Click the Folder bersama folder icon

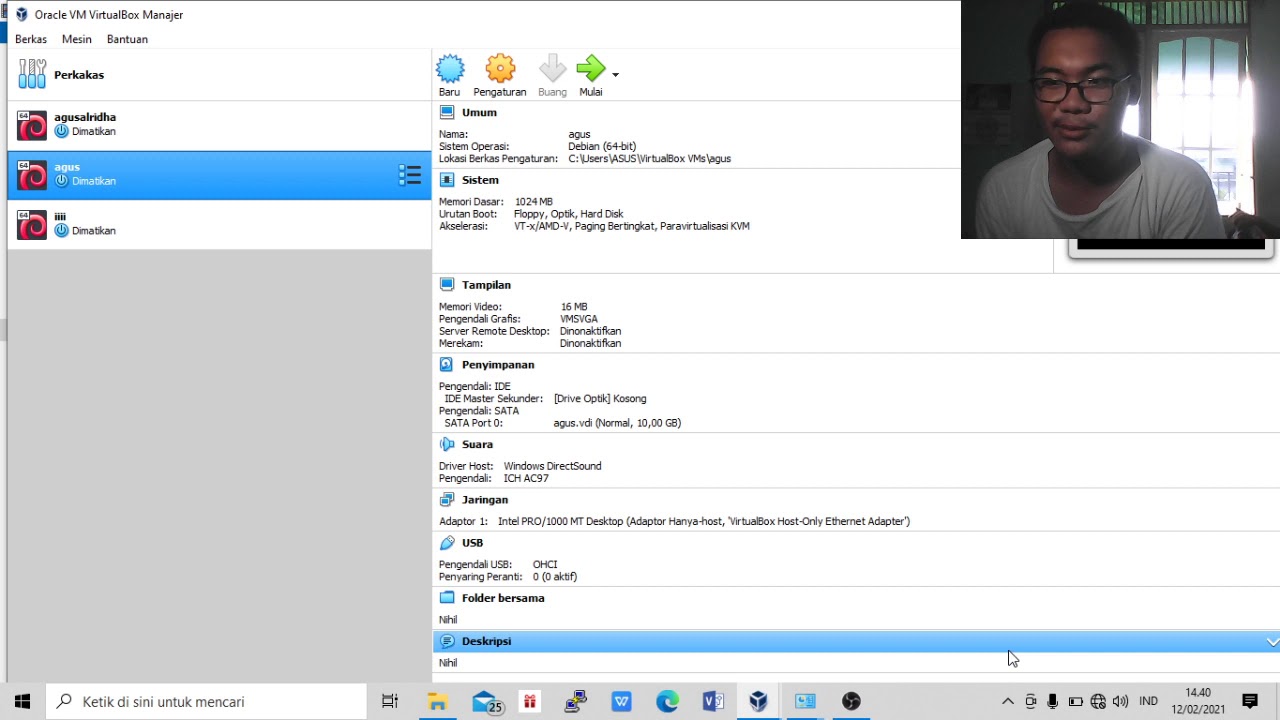(446, 598)
